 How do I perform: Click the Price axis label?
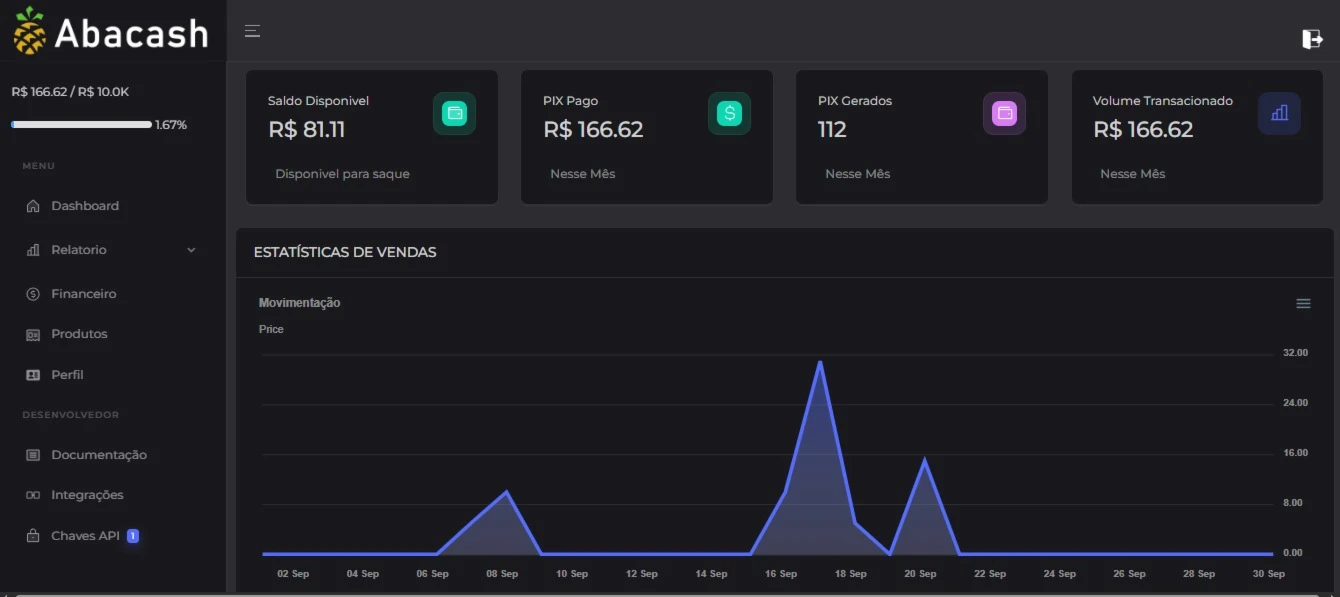click(x=271, y=329)
